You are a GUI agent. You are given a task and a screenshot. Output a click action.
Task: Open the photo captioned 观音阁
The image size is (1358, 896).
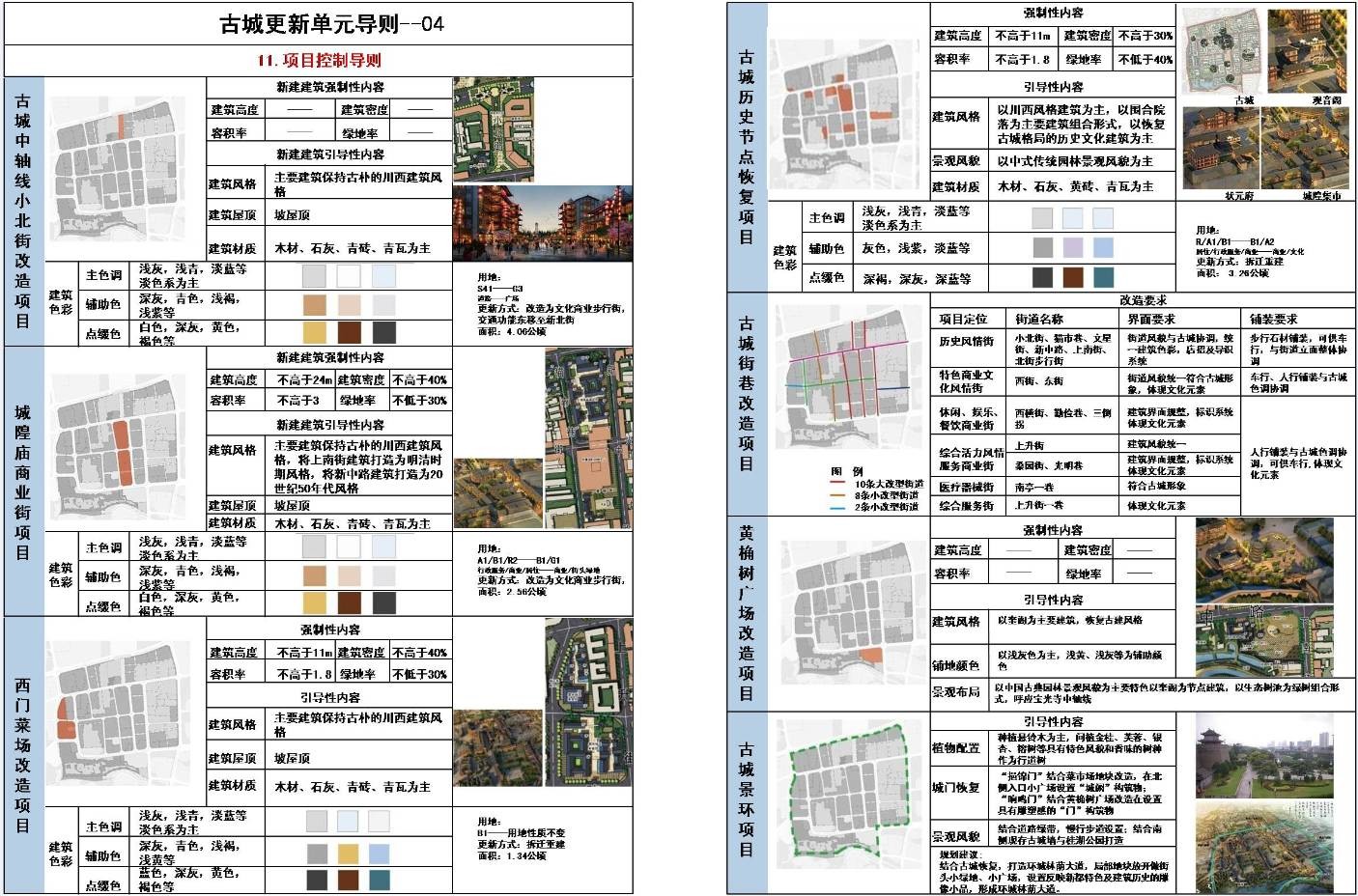tap(1307, 51)
